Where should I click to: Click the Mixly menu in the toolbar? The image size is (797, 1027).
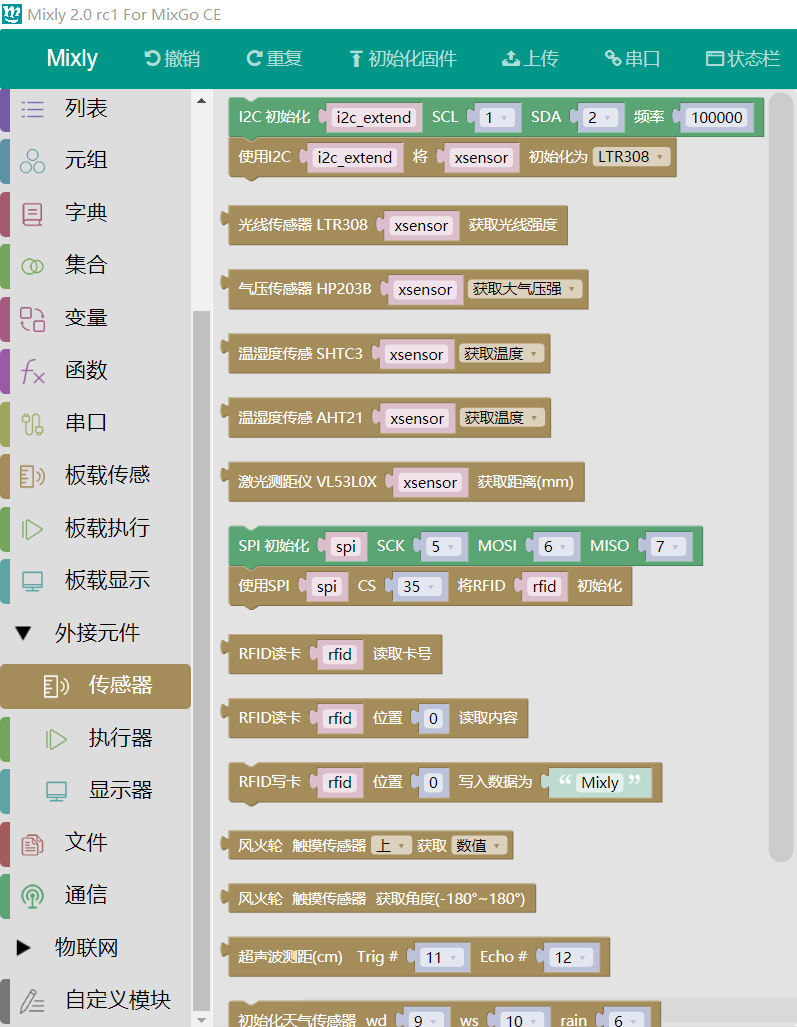coord(72,58)
